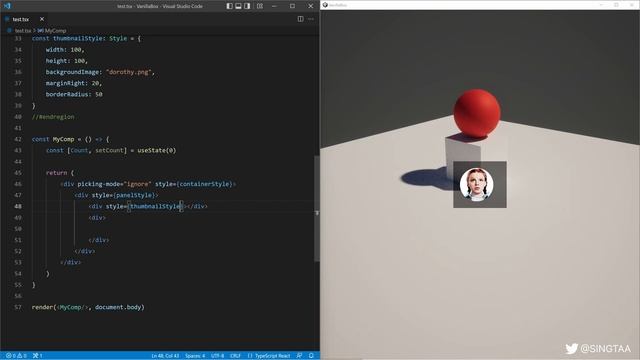Open TypeScript React language mode selector
Image resolution: width=640 pixels, height=360 pixels.
point(272,356)
